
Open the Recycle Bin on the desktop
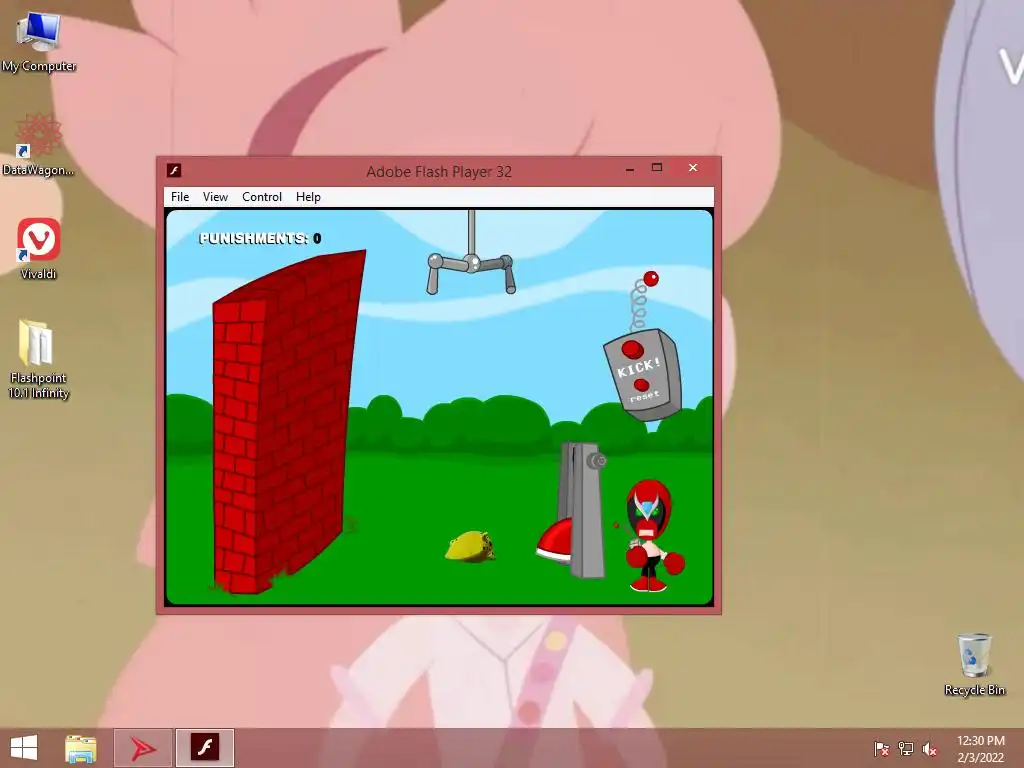[x=974, y=665]
